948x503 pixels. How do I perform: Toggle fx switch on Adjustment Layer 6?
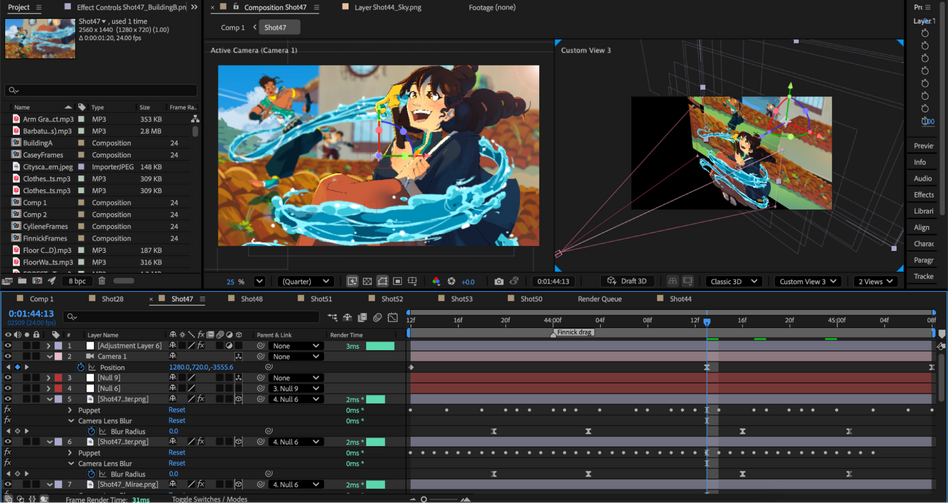click(201, 346)
